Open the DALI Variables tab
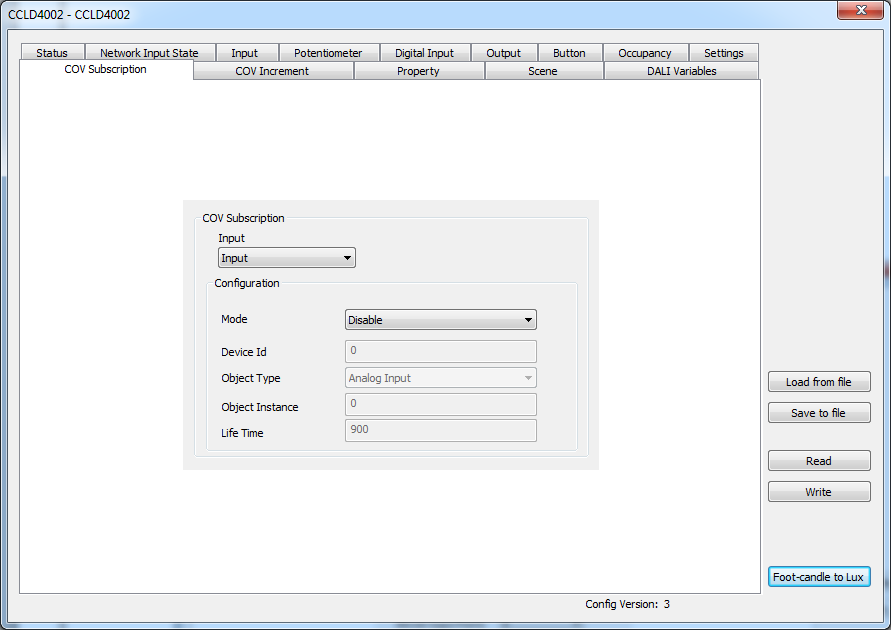Viewport: 891px width, 630px height. [681, 71]
